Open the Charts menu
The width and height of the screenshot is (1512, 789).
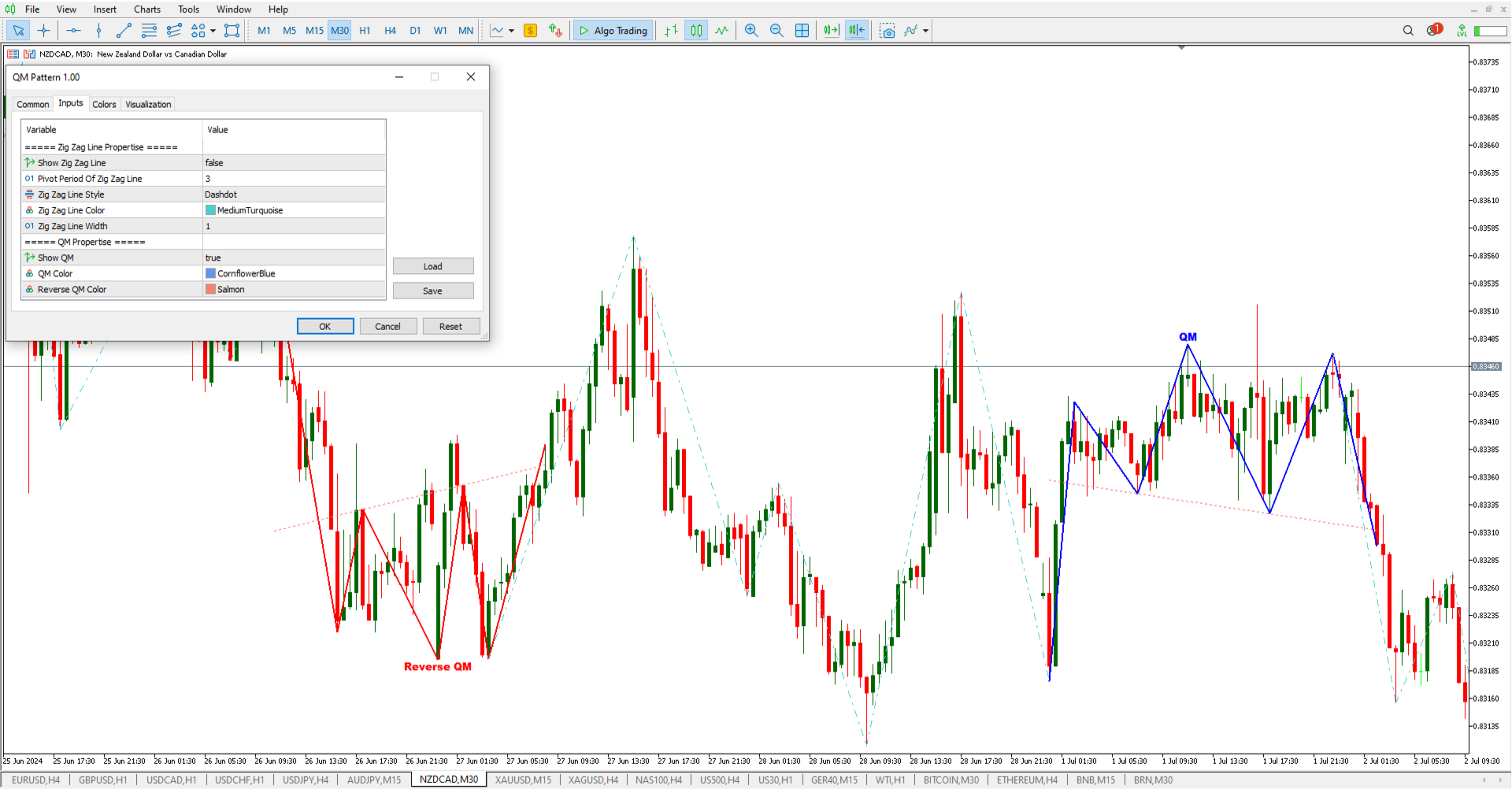[147, 9]
